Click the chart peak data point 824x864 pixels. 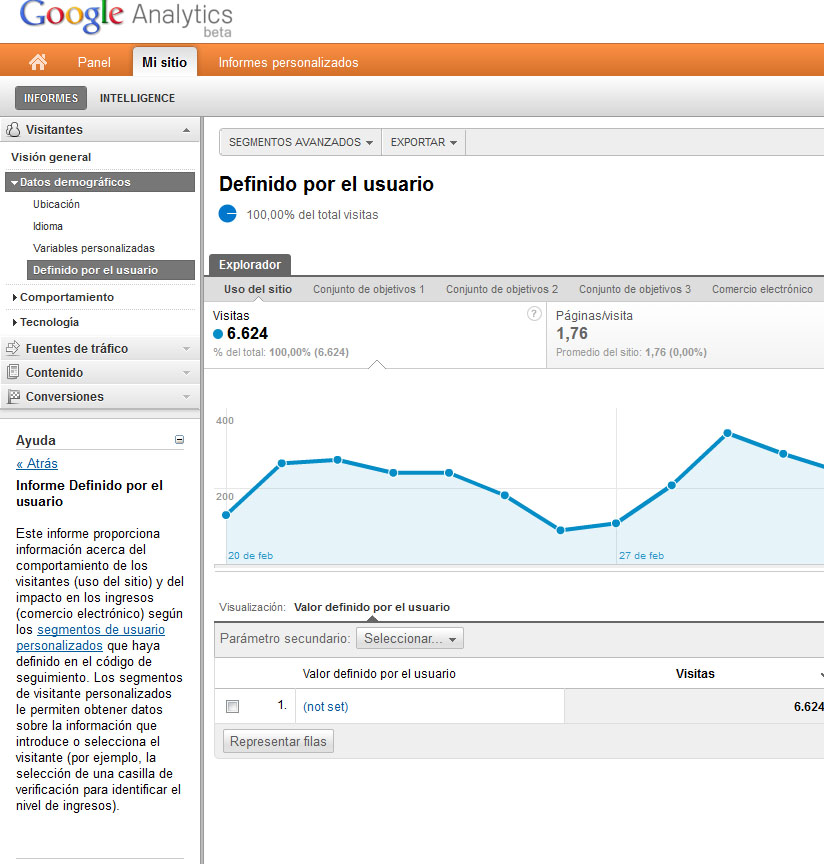coord(728,433)
